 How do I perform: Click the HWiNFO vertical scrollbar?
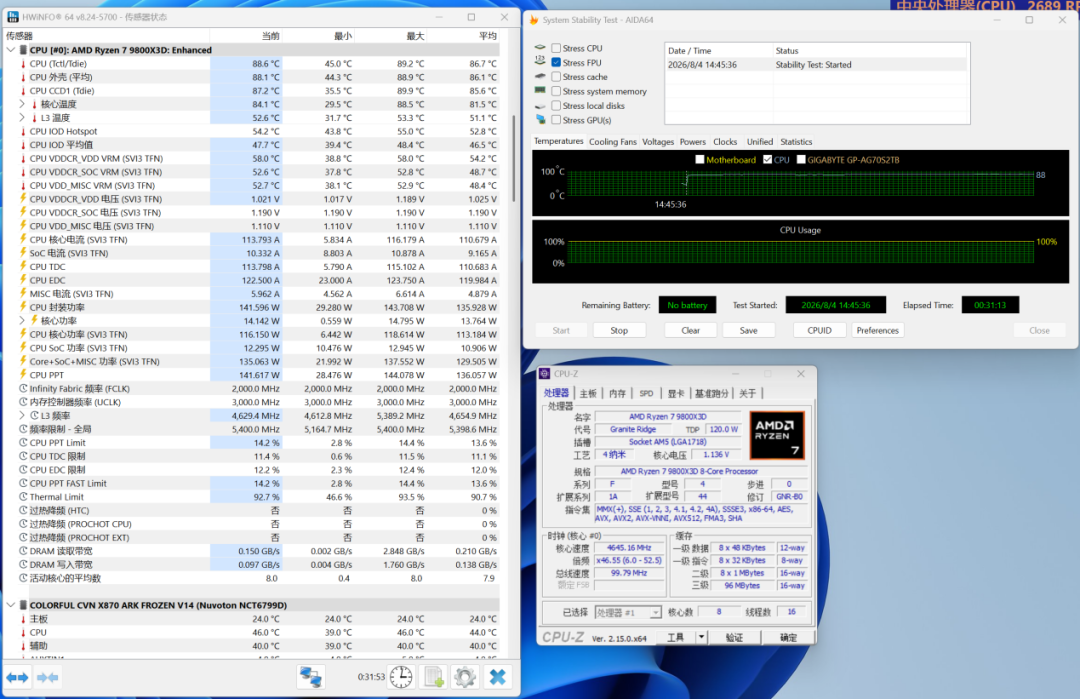point(514,158)
